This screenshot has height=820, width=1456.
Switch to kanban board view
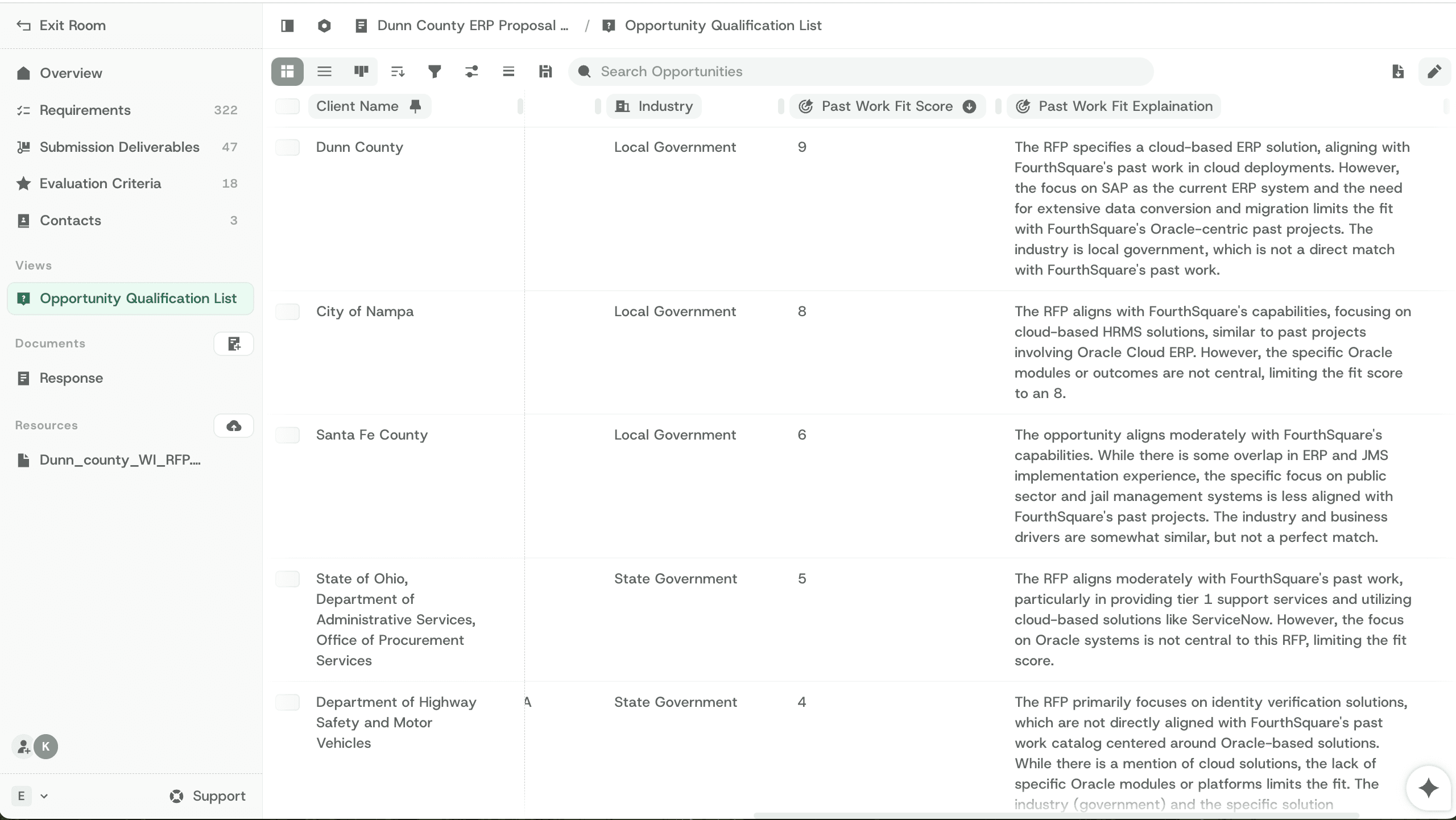pos(361,72)
